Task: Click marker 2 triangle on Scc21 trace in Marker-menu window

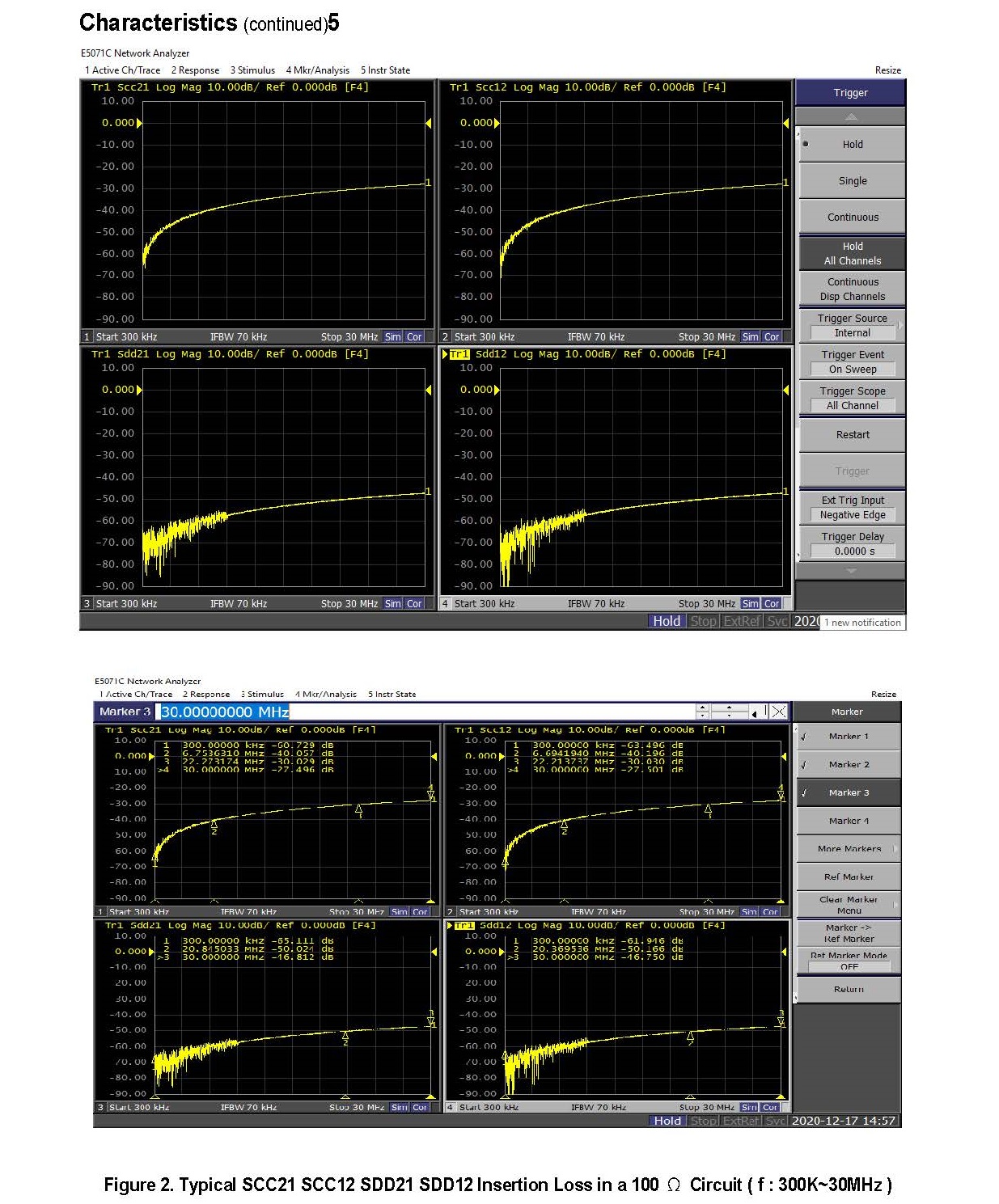Action: click(214, 825)
